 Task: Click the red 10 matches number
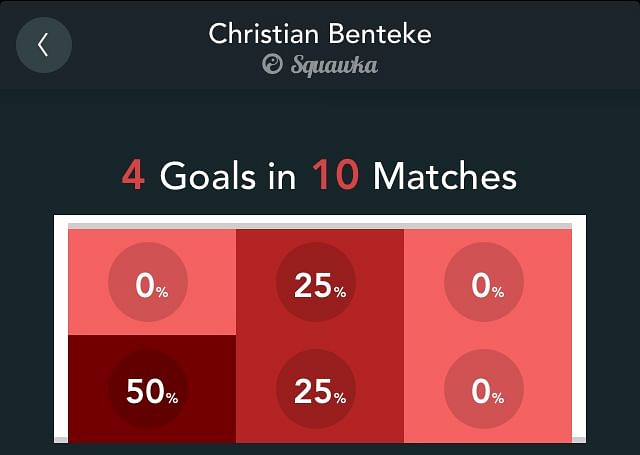pyautogui.click(x=336, y=175)
